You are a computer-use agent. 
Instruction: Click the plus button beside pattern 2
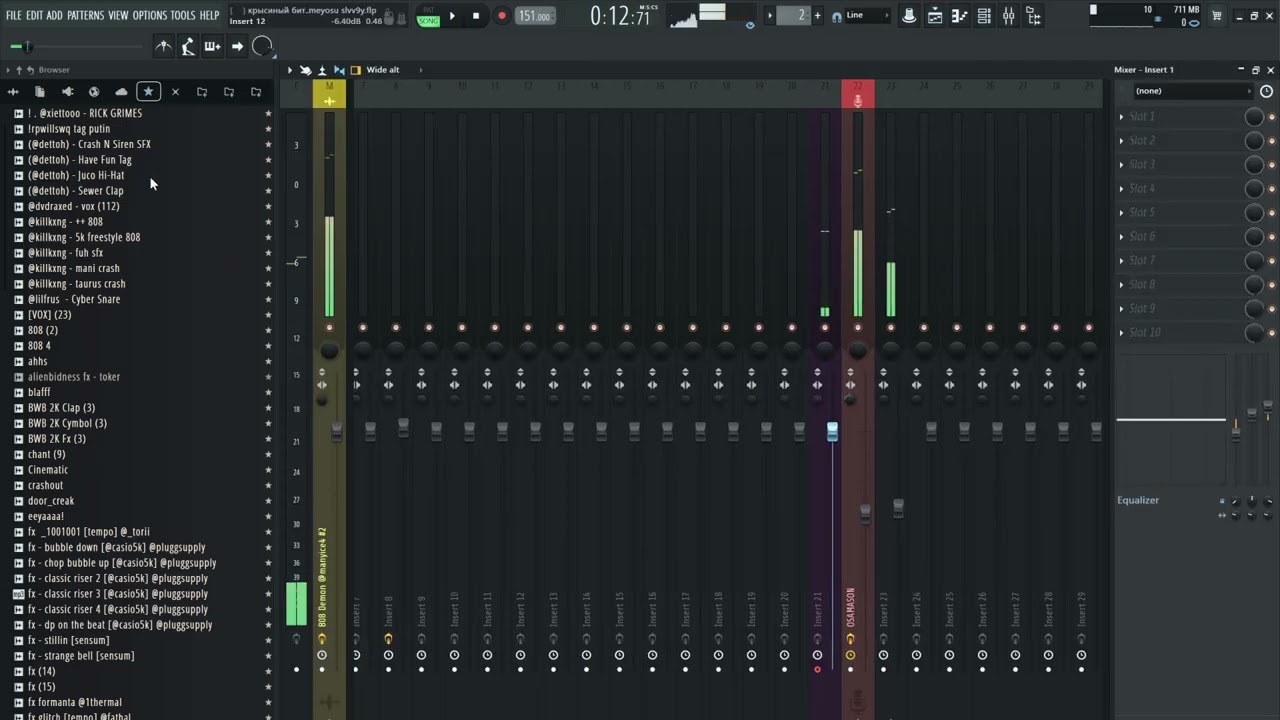tap(817, 16)
